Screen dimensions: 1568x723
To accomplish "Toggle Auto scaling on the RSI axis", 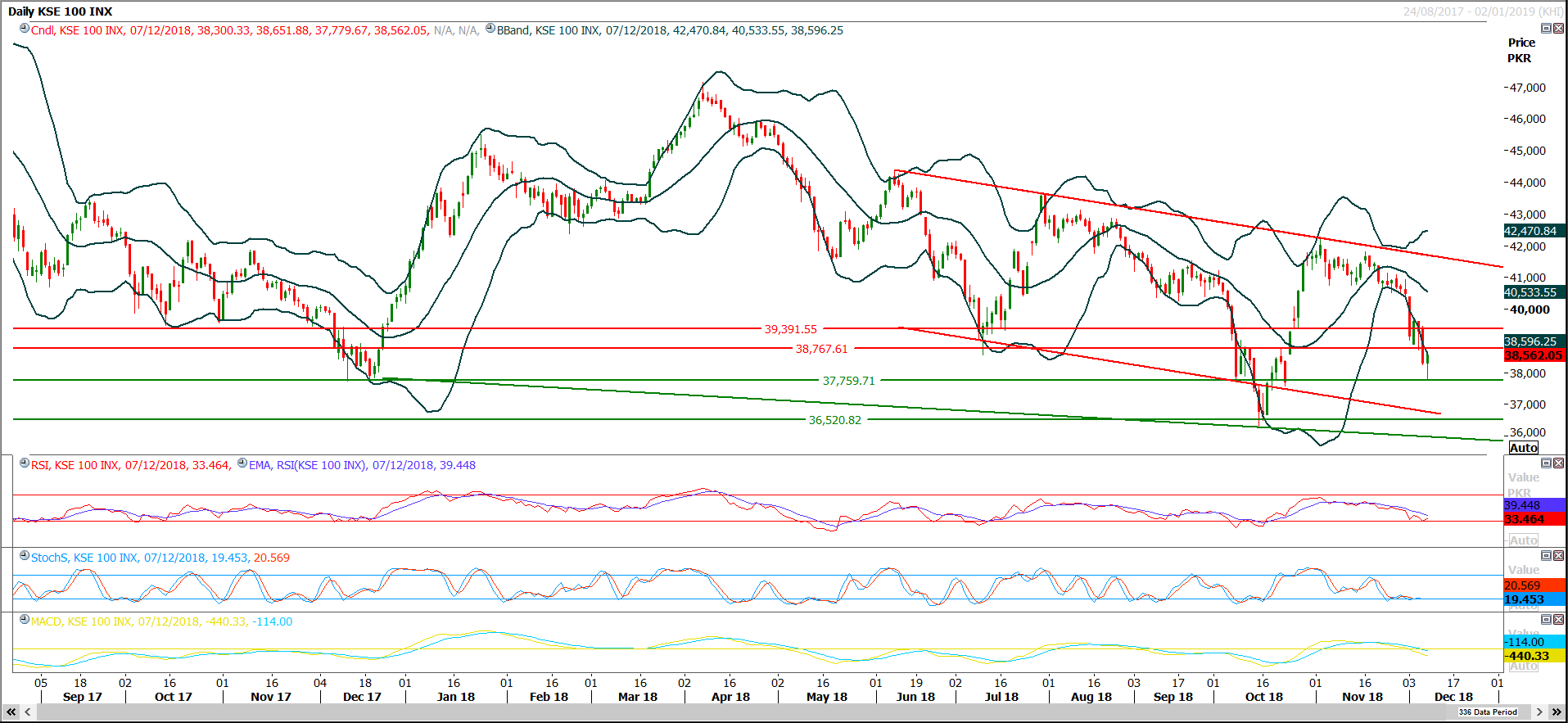I will (x=1523, y=540).
